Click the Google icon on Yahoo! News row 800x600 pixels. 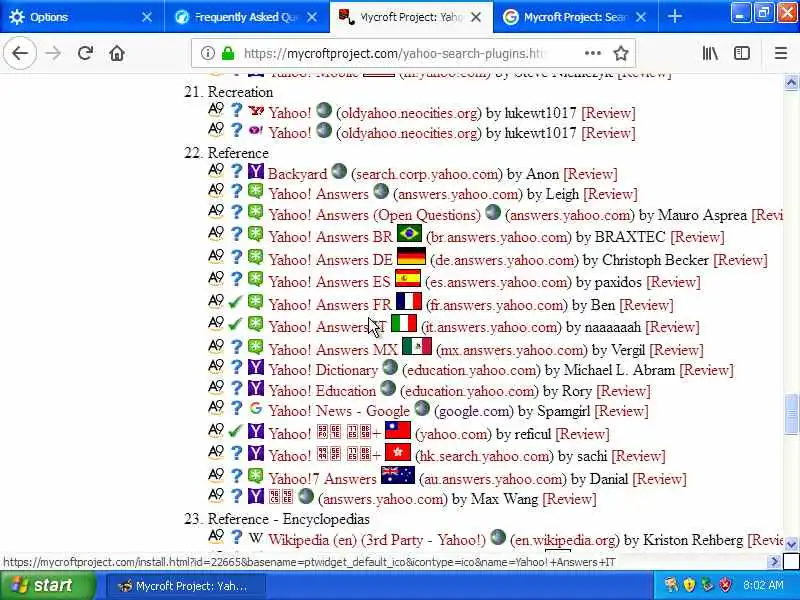tap(256, 409)
